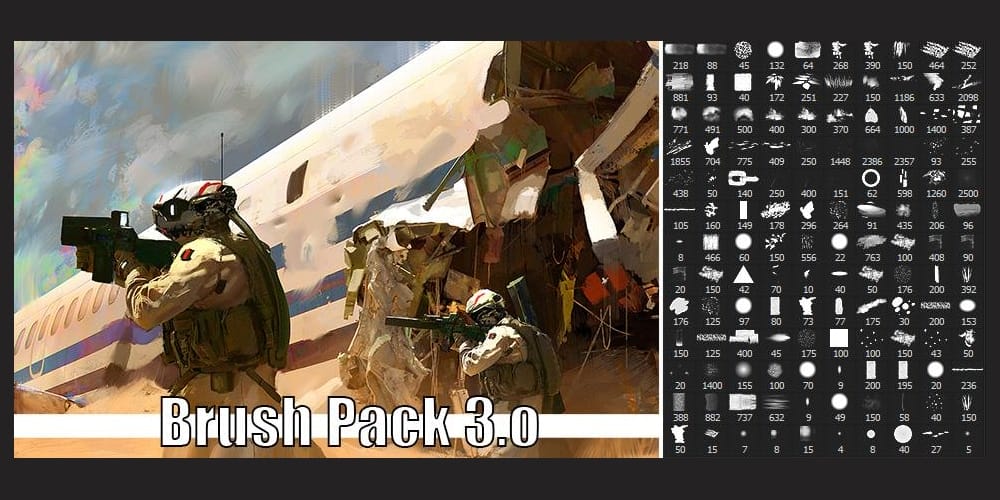The image size is (1000, 500).
Task: Choose the soft glow brush sized 2500
Action: click(967, 178)
